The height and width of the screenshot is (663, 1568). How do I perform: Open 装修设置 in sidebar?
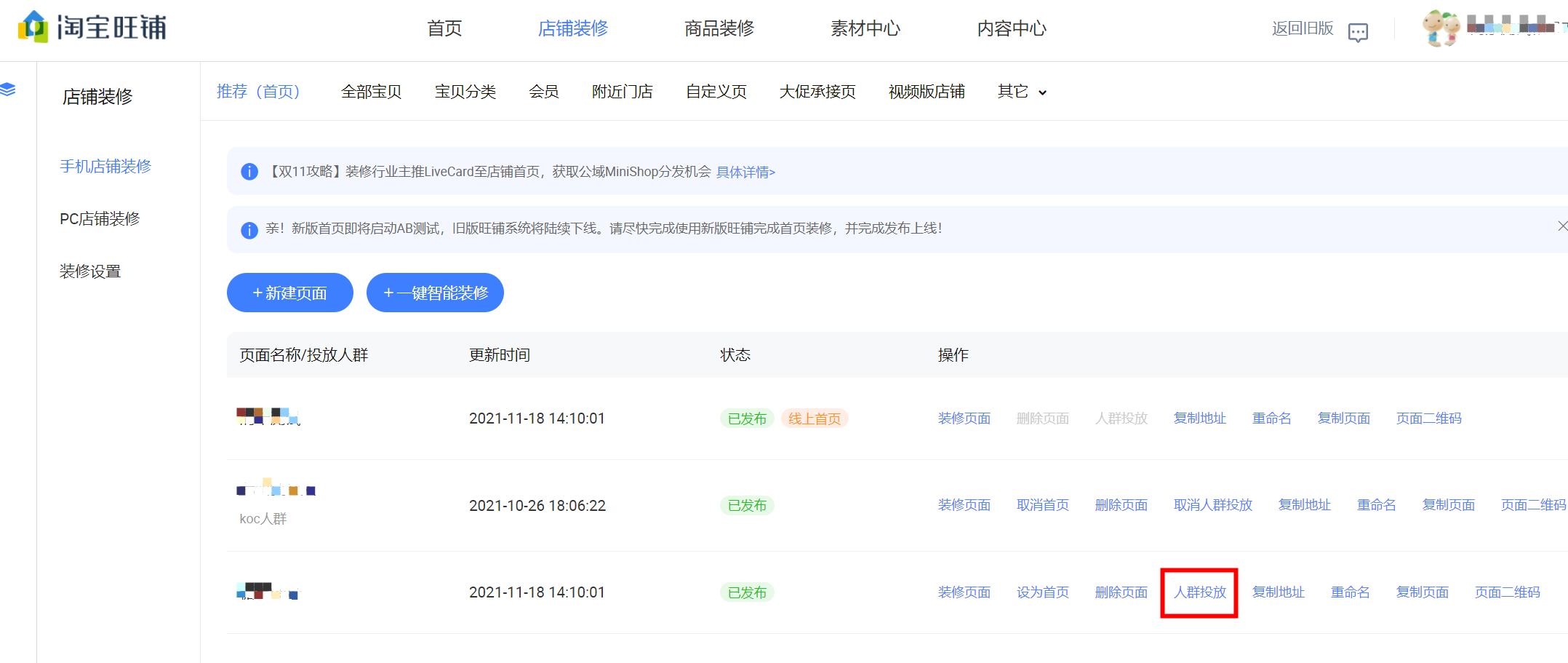90,271
